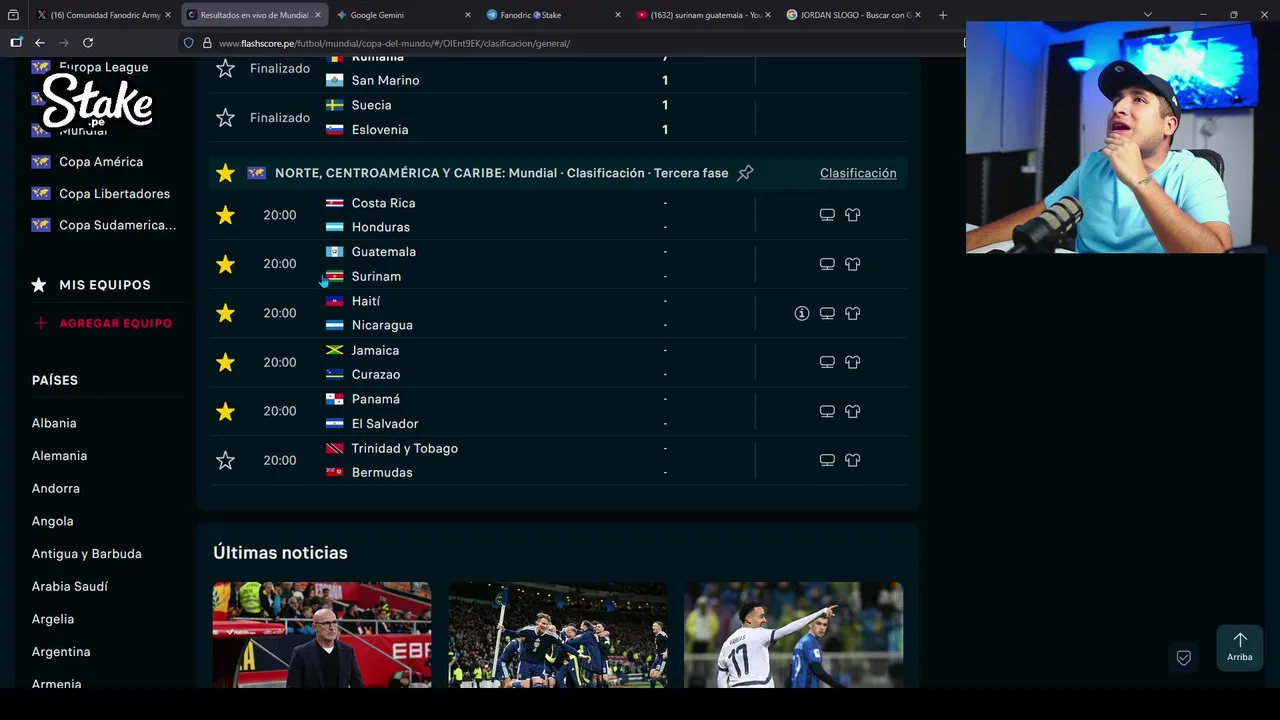The image size is (1280, 720).
Task: Open news thumbnail with coach in black
Action: (x=322, y=635)
